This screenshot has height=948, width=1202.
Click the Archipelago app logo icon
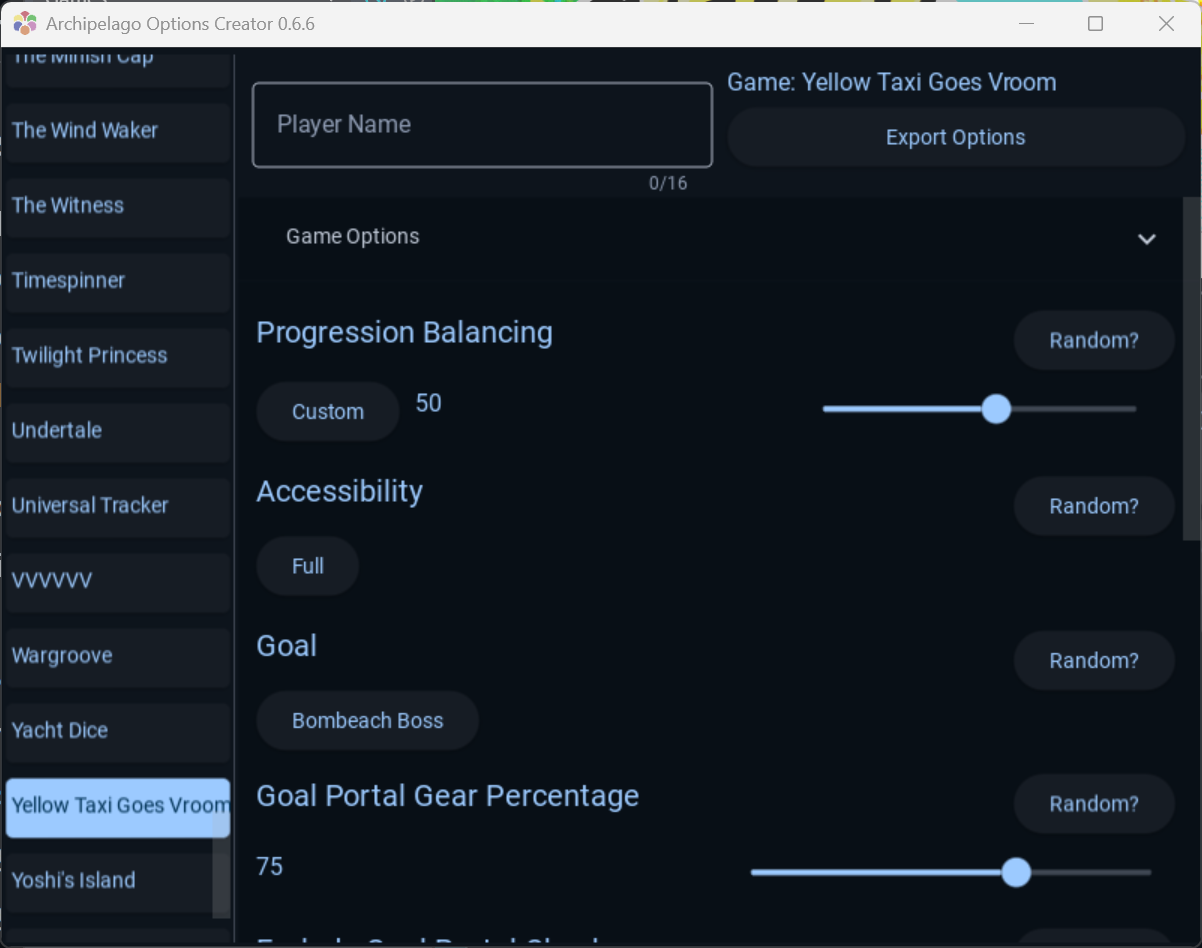pyautogui.click(x=25, y=23)
